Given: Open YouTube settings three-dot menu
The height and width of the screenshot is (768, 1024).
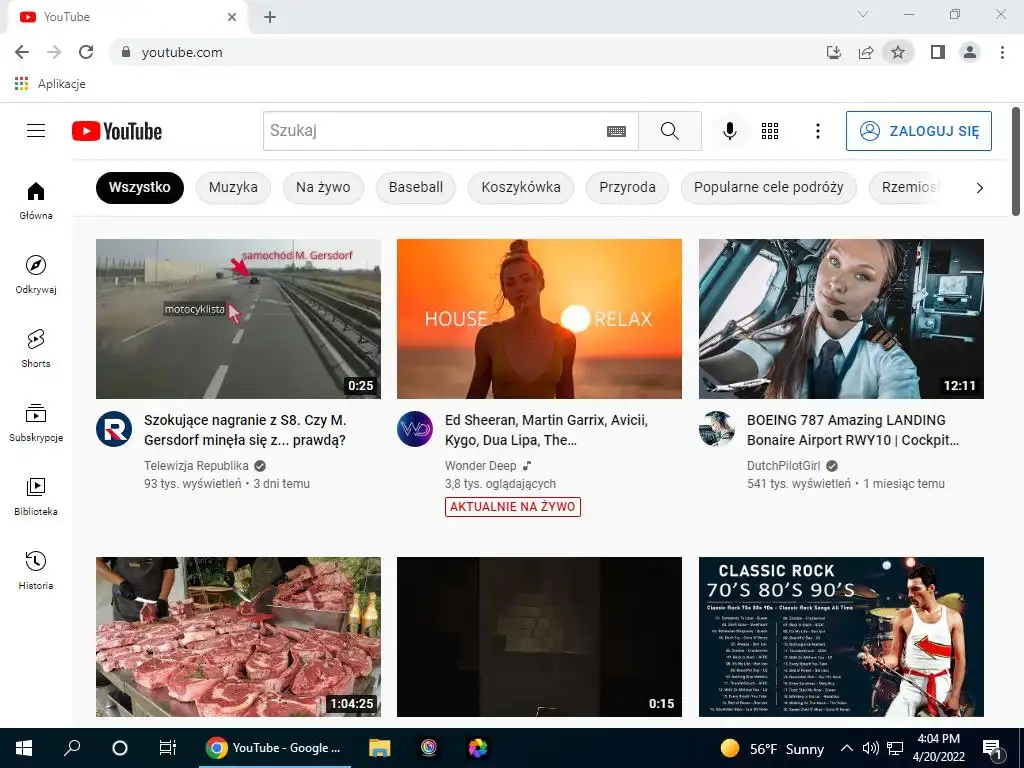Looking at the screenshot, I should (x=817, y=131).
